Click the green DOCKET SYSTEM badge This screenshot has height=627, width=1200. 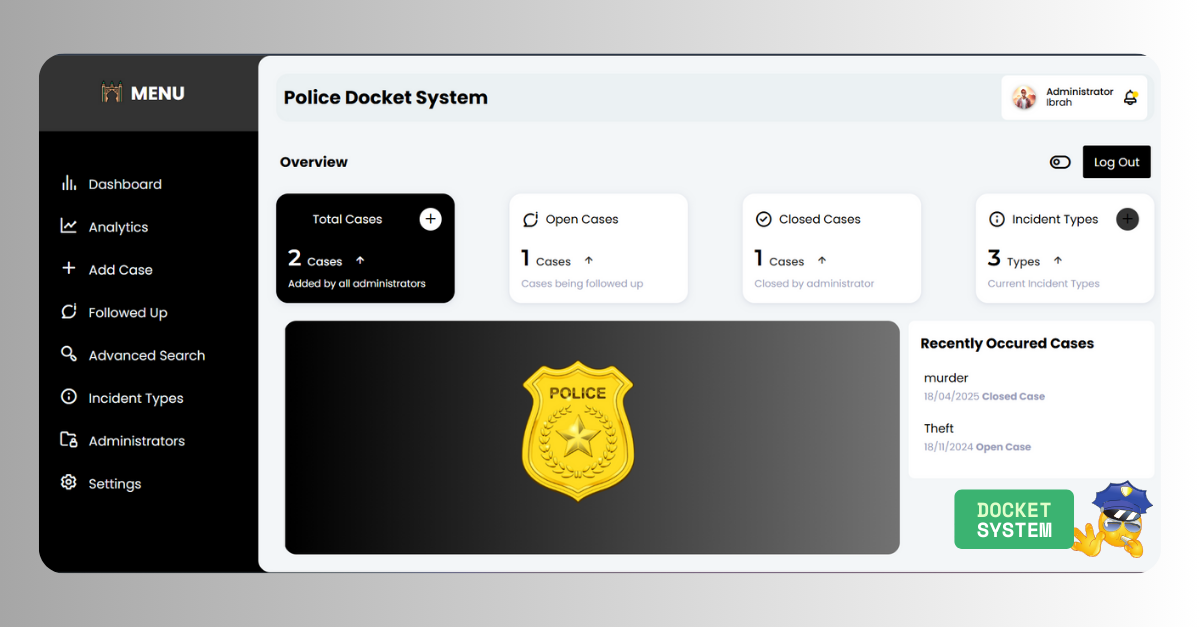(x=1013, y=518)
